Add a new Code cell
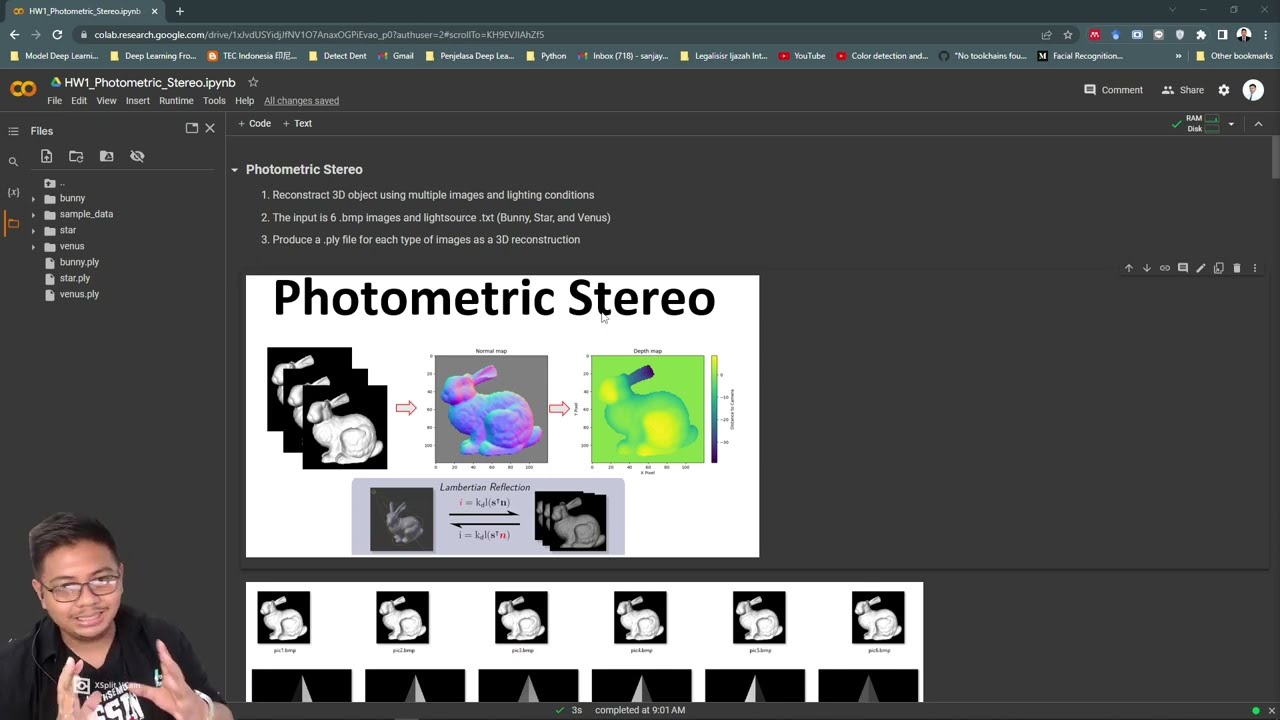1280x720 pixels. coord(254,124)
